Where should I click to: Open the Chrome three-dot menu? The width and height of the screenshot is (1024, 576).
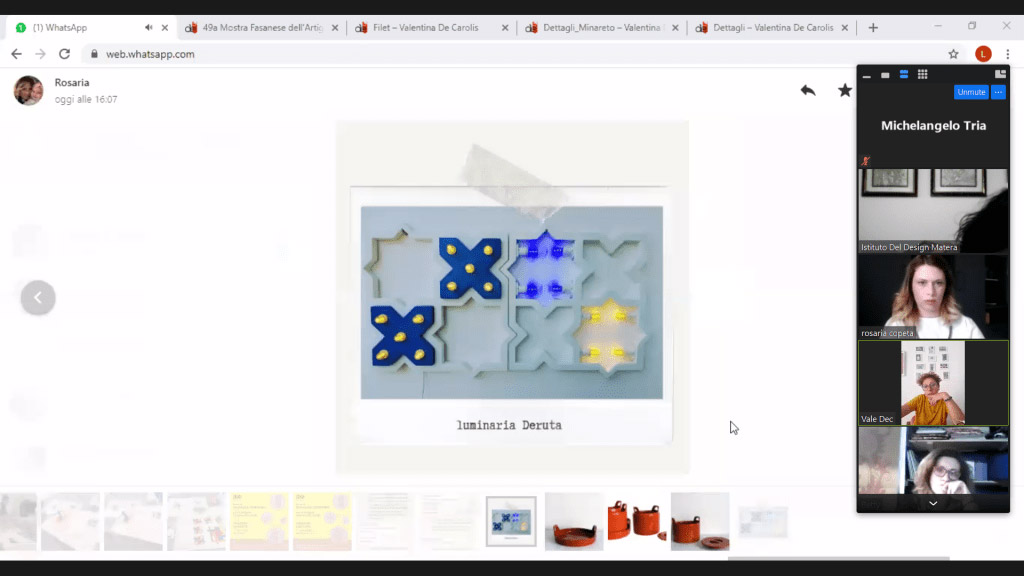pyautogui.click(x=1008, y=54)
